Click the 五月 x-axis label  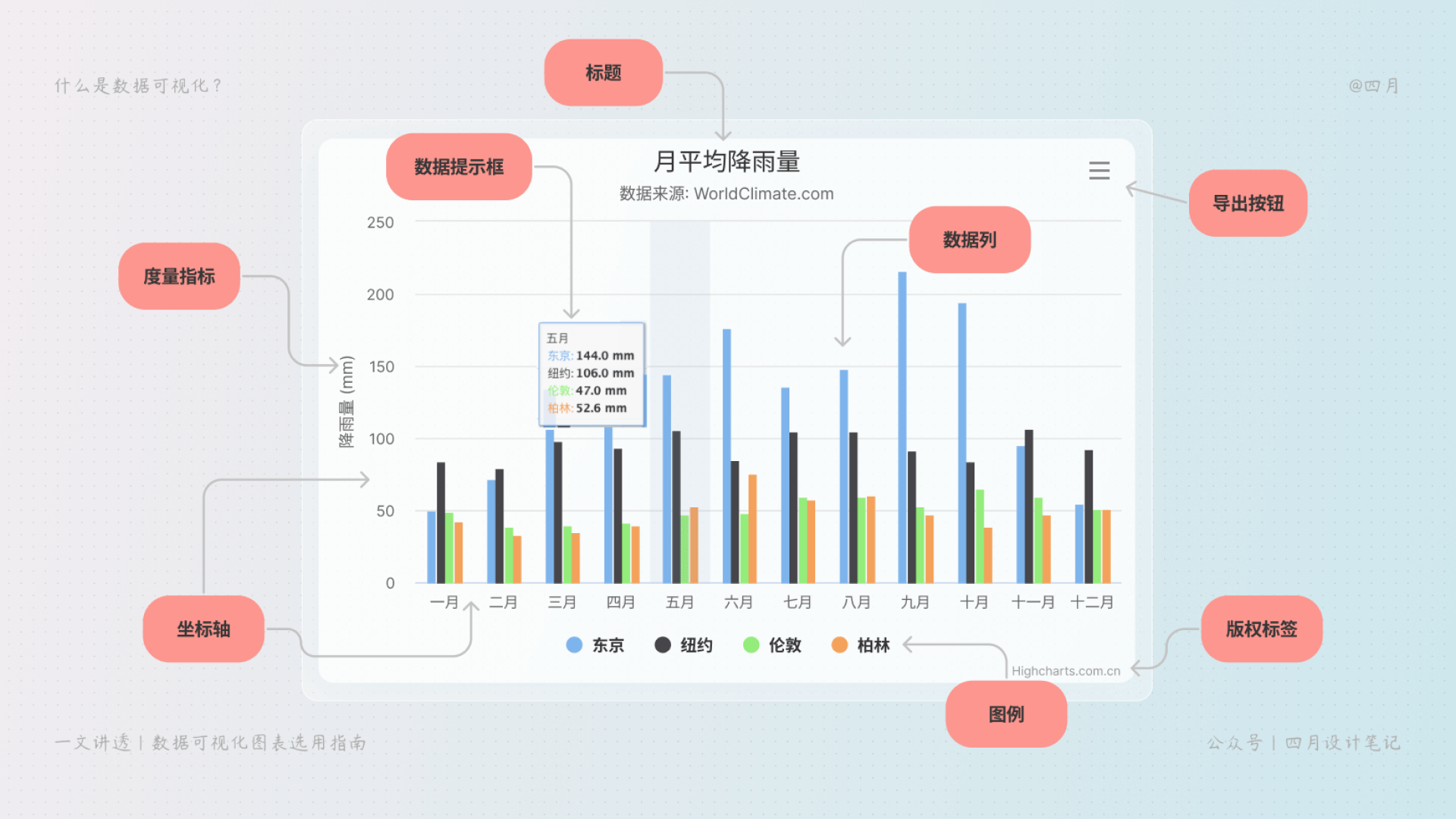point(680,603)
